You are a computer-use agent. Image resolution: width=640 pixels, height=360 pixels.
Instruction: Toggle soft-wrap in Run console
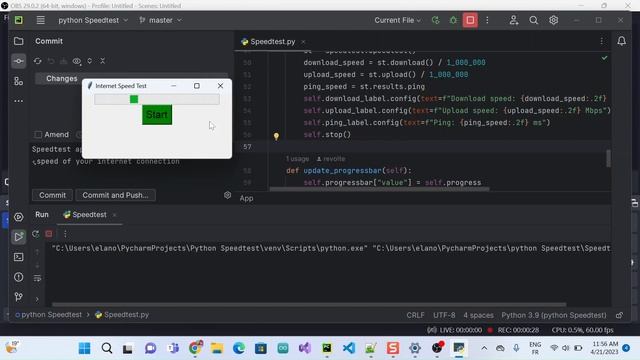tap(37, 278)
